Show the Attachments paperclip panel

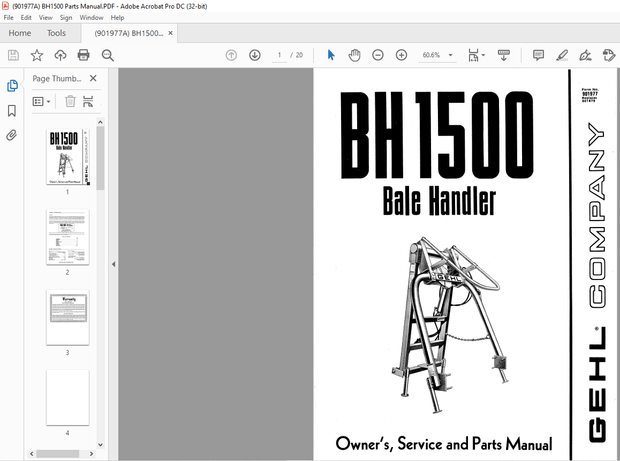pos(12,135)
